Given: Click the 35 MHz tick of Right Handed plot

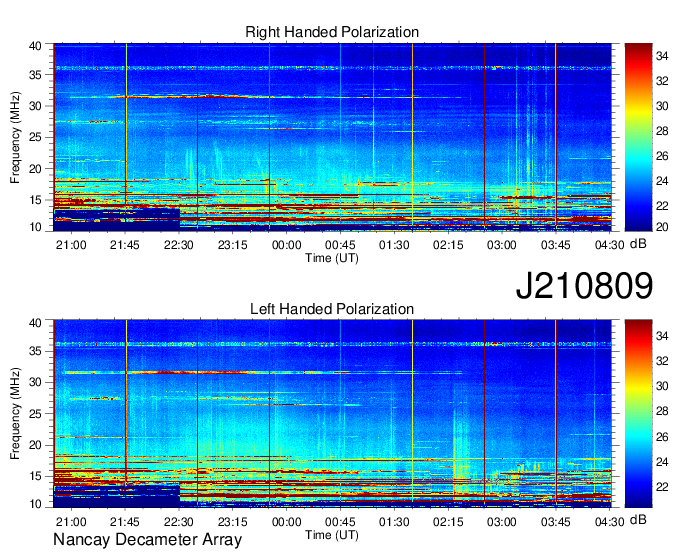Looking at the screenshot, I should tap(35, 75).
